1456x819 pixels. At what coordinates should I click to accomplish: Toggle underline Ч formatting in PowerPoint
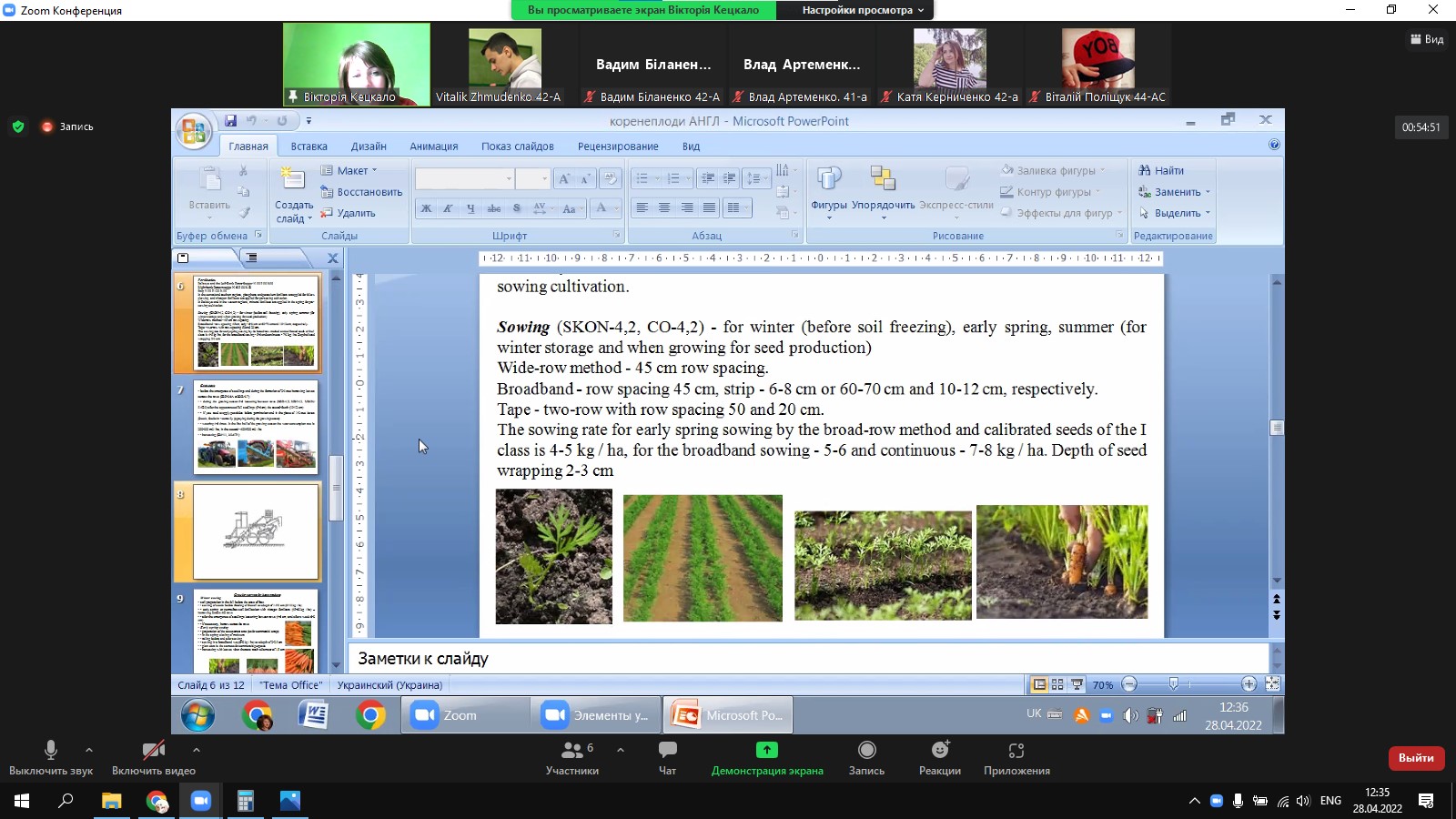coord(470,208)
